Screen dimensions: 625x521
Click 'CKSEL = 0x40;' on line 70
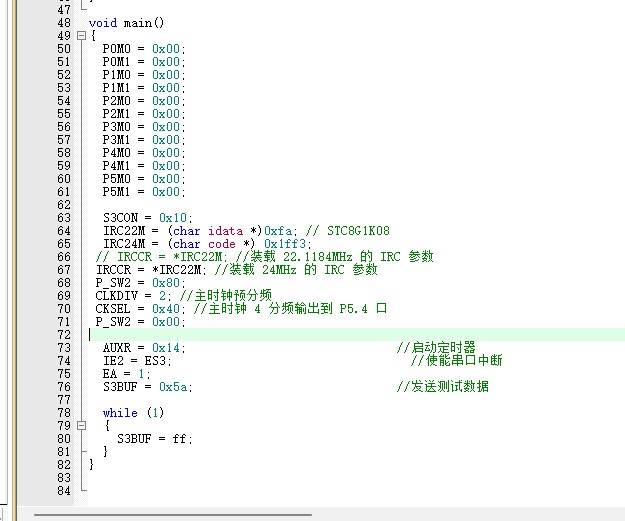click(140, 309)
